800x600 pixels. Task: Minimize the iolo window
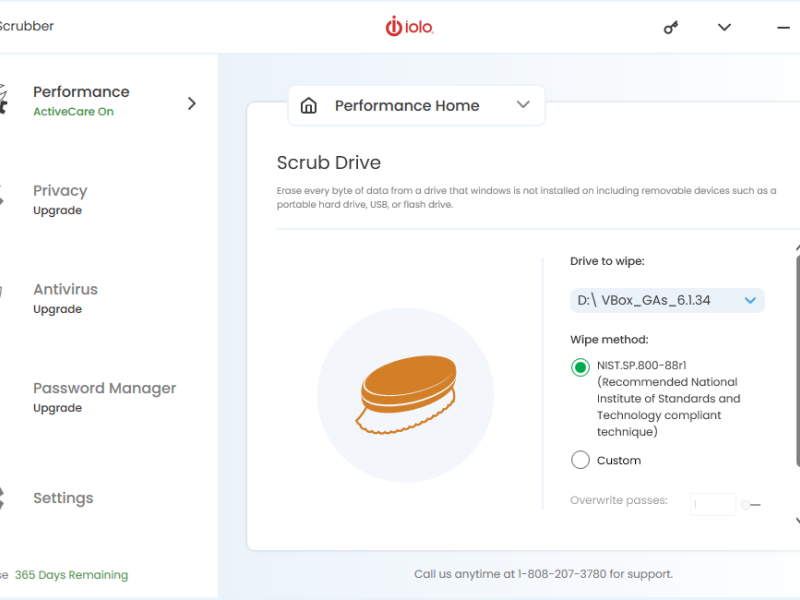(783, 28)
